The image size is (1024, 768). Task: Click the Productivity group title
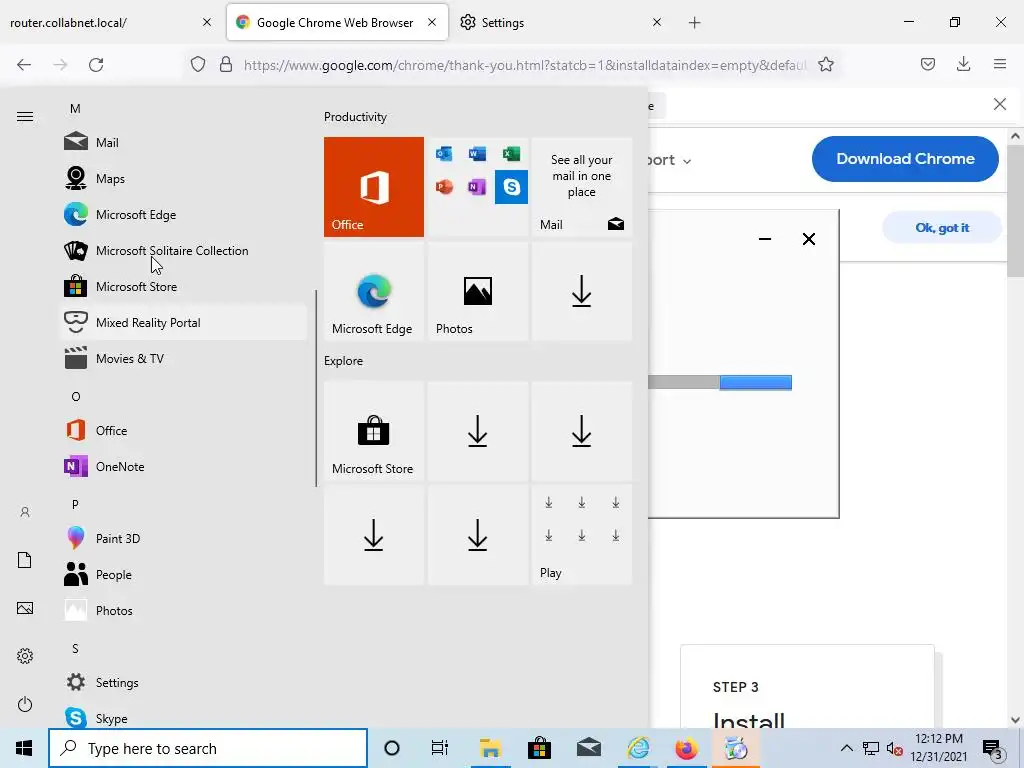pos(355,117)
